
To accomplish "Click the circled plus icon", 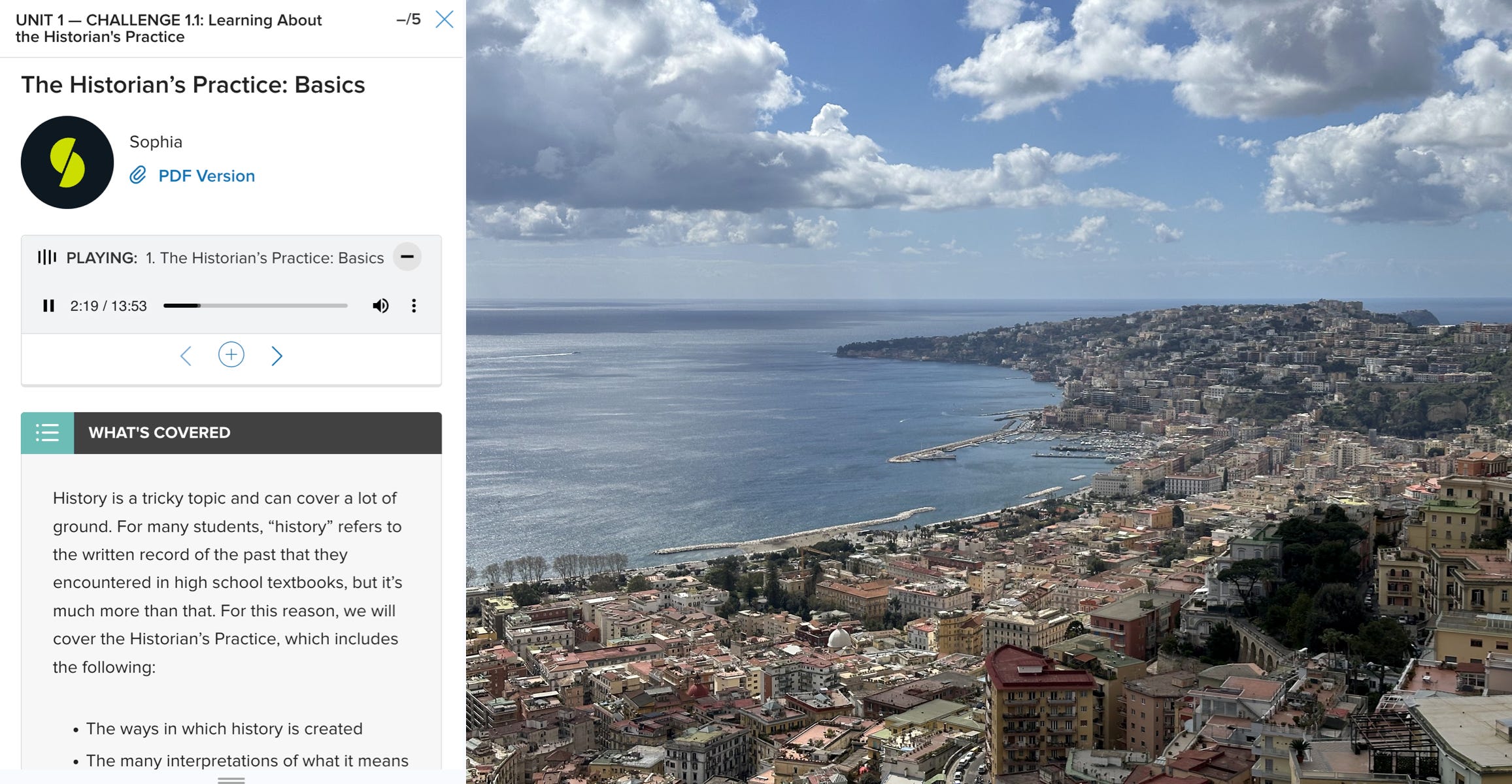I will (231, 355).
